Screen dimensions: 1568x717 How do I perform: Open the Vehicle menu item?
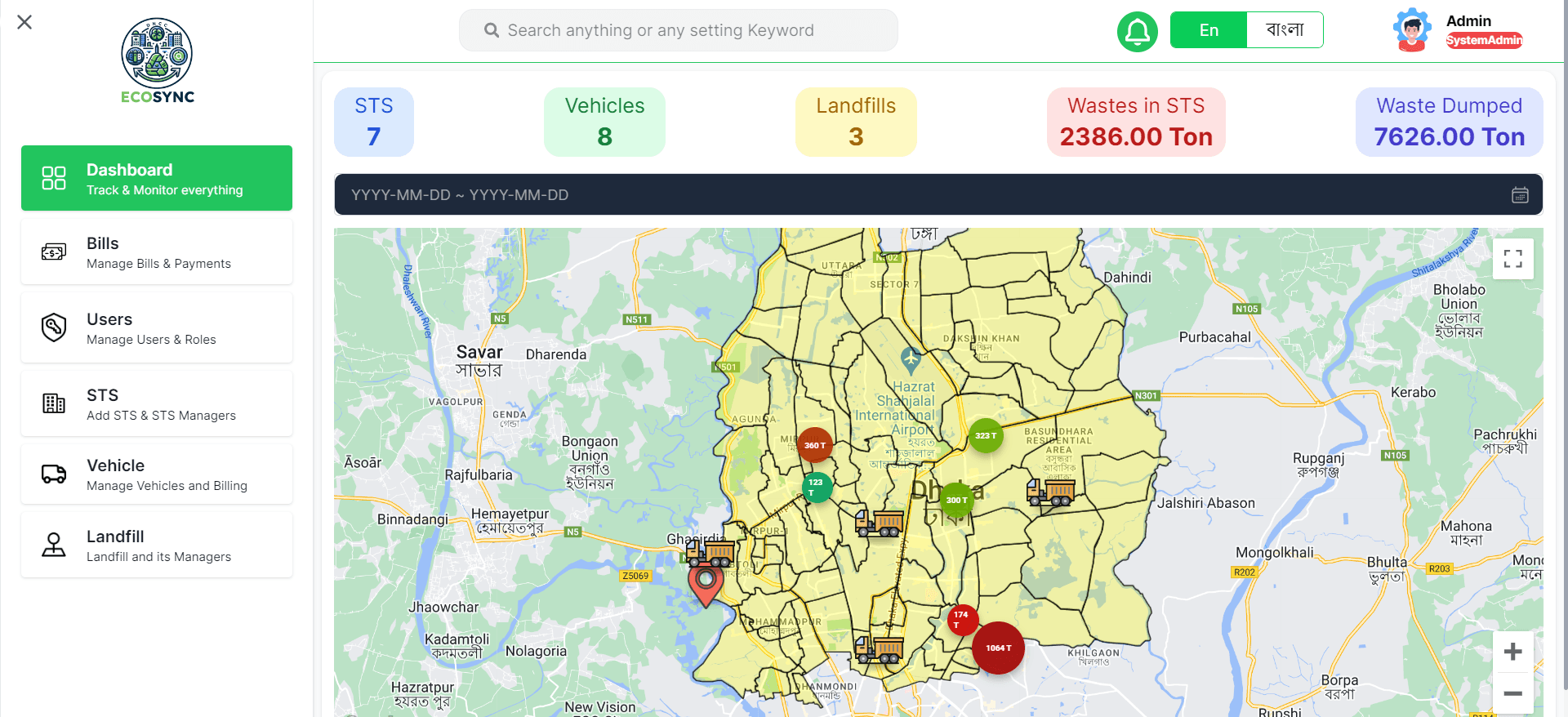pos(157,474)
